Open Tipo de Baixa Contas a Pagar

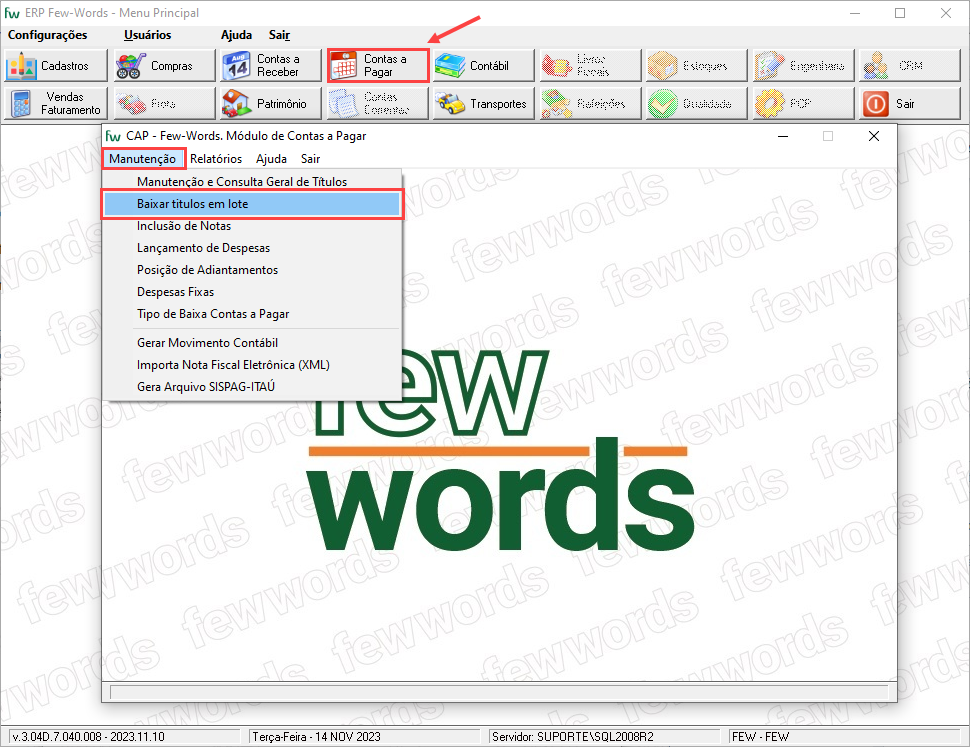pos(252,314)
